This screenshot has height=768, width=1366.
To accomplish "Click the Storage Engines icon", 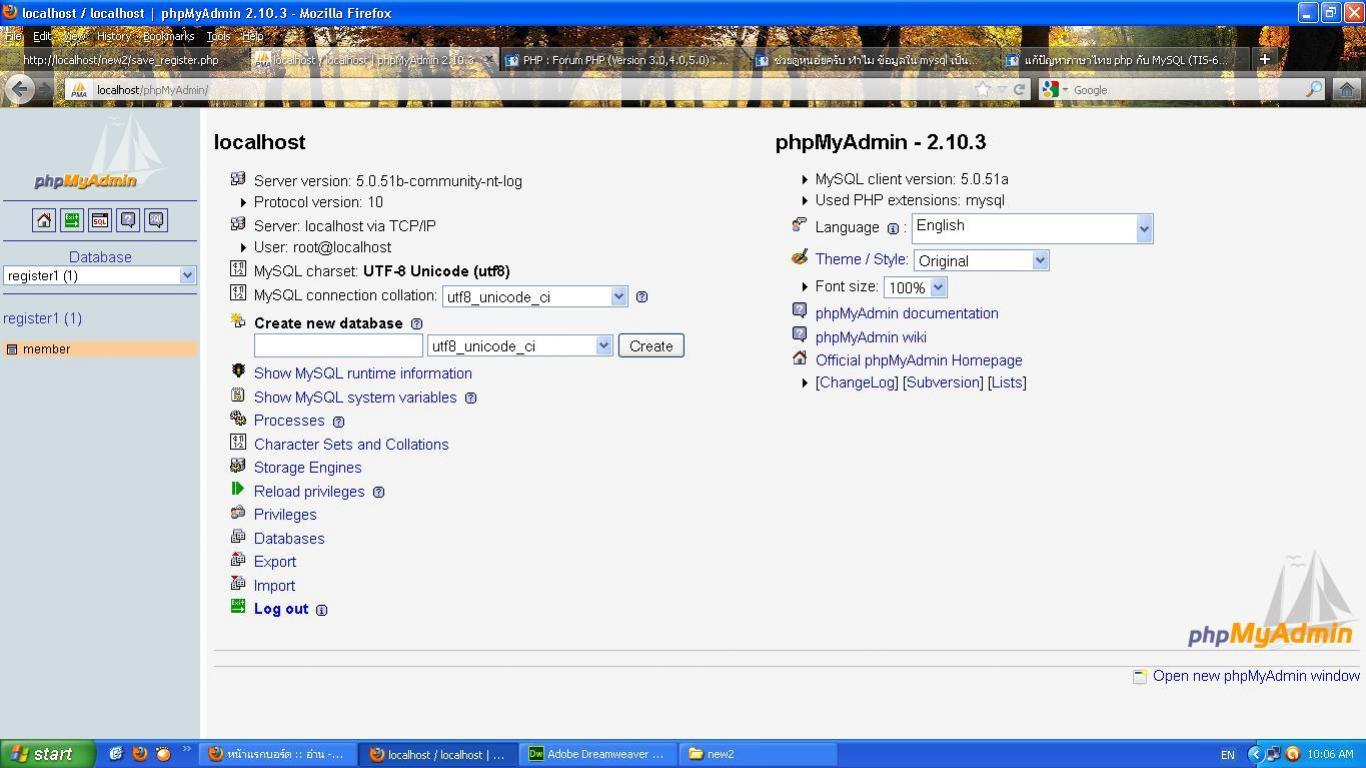I will 238,465.
